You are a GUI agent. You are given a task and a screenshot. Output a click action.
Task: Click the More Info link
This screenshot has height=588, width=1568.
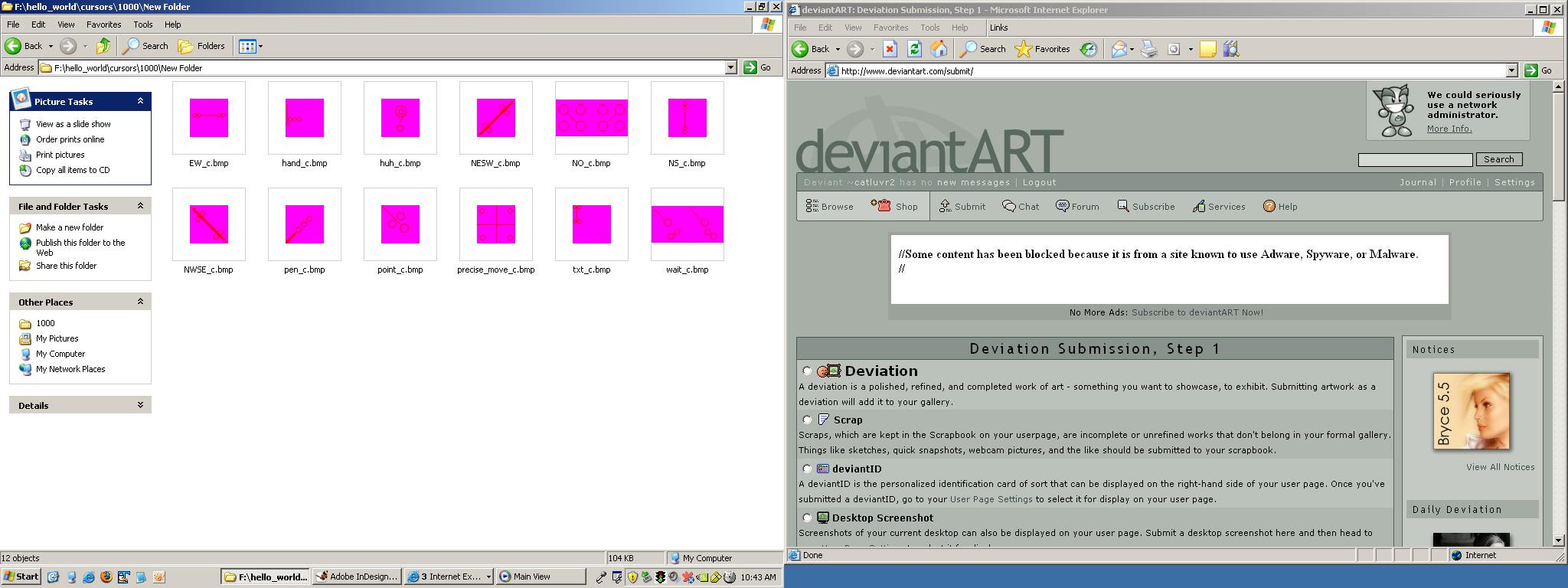[1449, 129]
